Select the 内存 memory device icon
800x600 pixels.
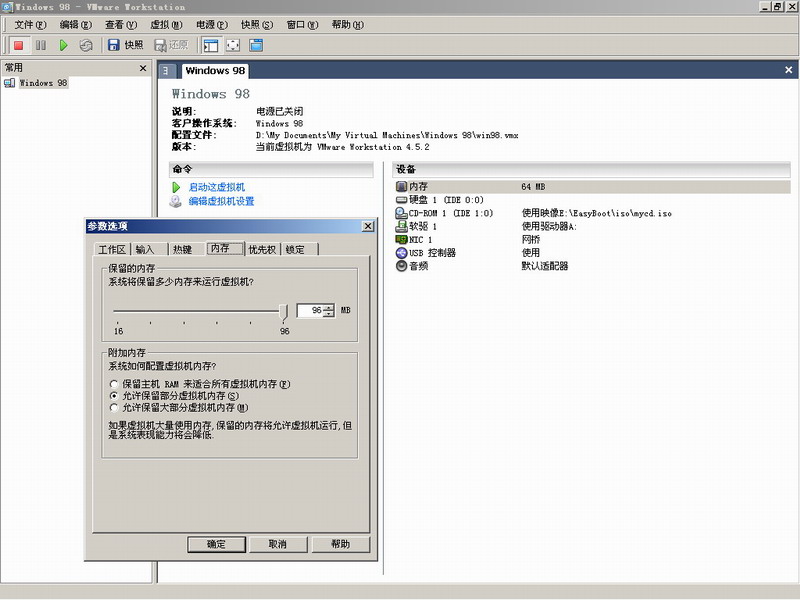click(x=402, y=187)
